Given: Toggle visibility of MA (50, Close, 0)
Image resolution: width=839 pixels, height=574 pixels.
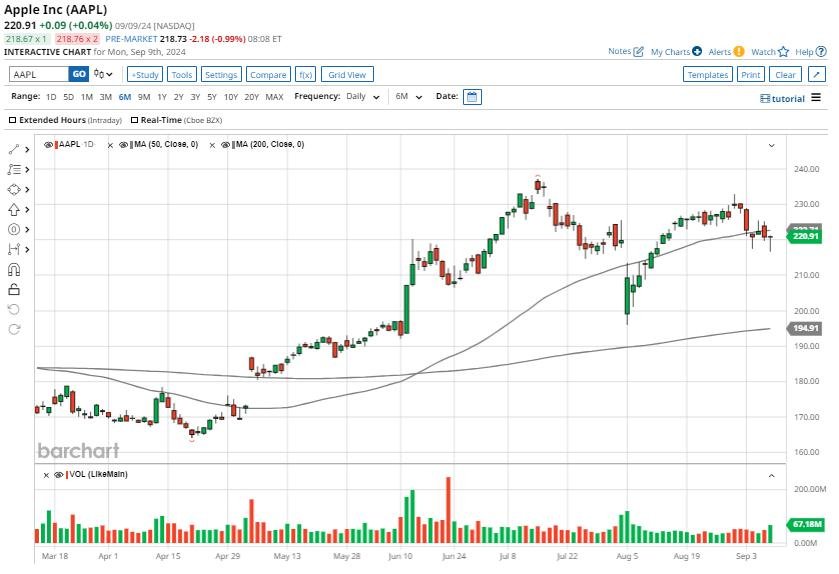Looking at the screenshot, I should [x=123, y=145].
